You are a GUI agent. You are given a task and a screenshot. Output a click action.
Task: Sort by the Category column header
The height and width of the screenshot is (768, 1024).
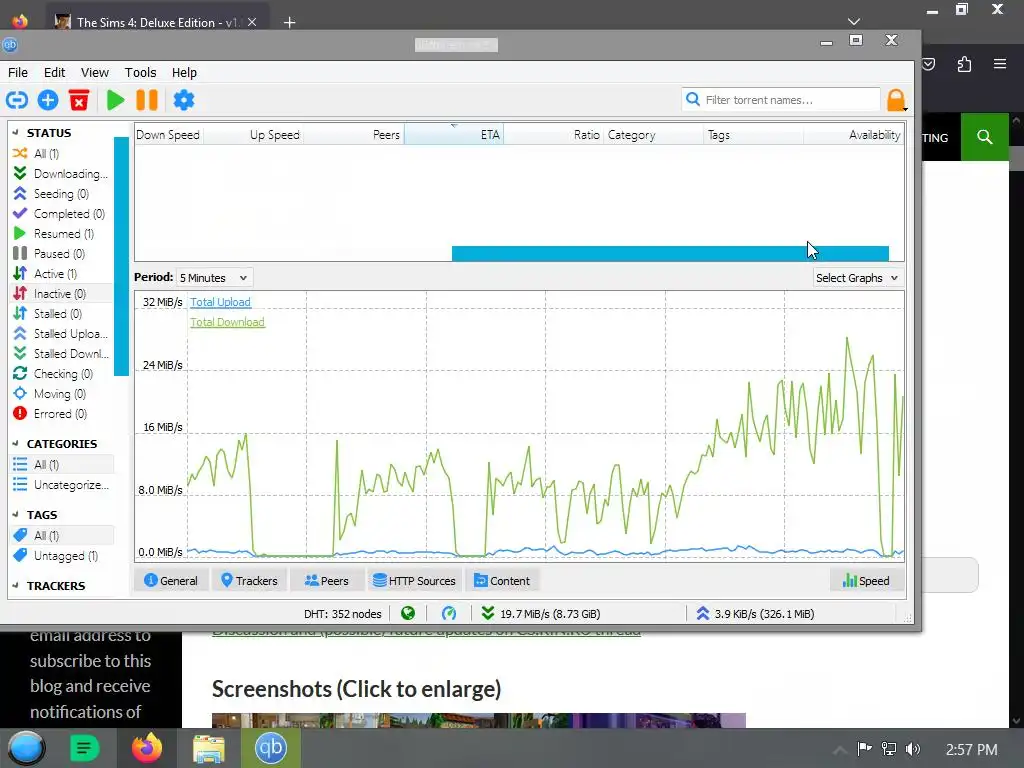click(653, 135)
